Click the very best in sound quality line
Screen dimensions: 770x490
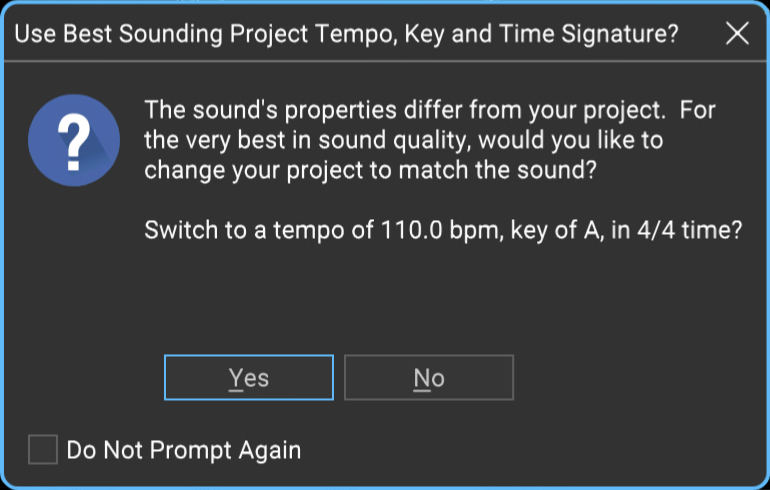point(403,140)
